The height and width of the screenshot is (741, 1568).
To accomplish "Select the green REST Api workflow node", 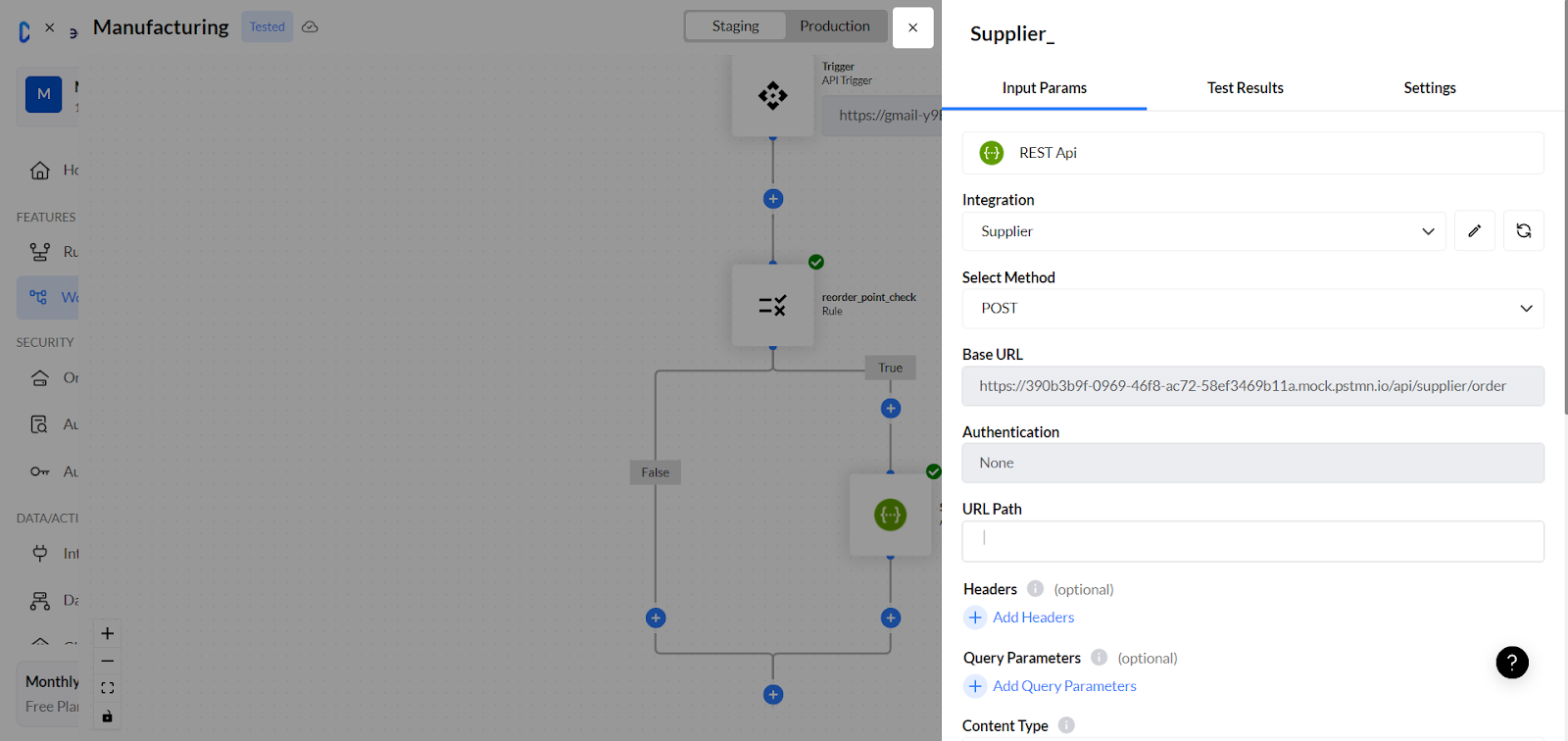I will 890,515.
